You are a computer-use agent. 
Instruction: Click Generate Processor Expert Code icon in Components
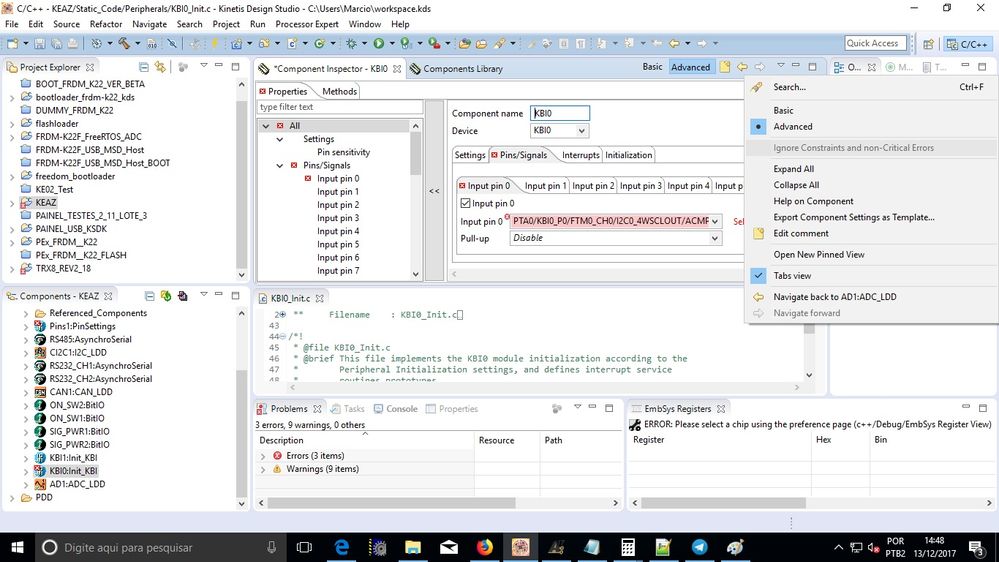(166, 296)
